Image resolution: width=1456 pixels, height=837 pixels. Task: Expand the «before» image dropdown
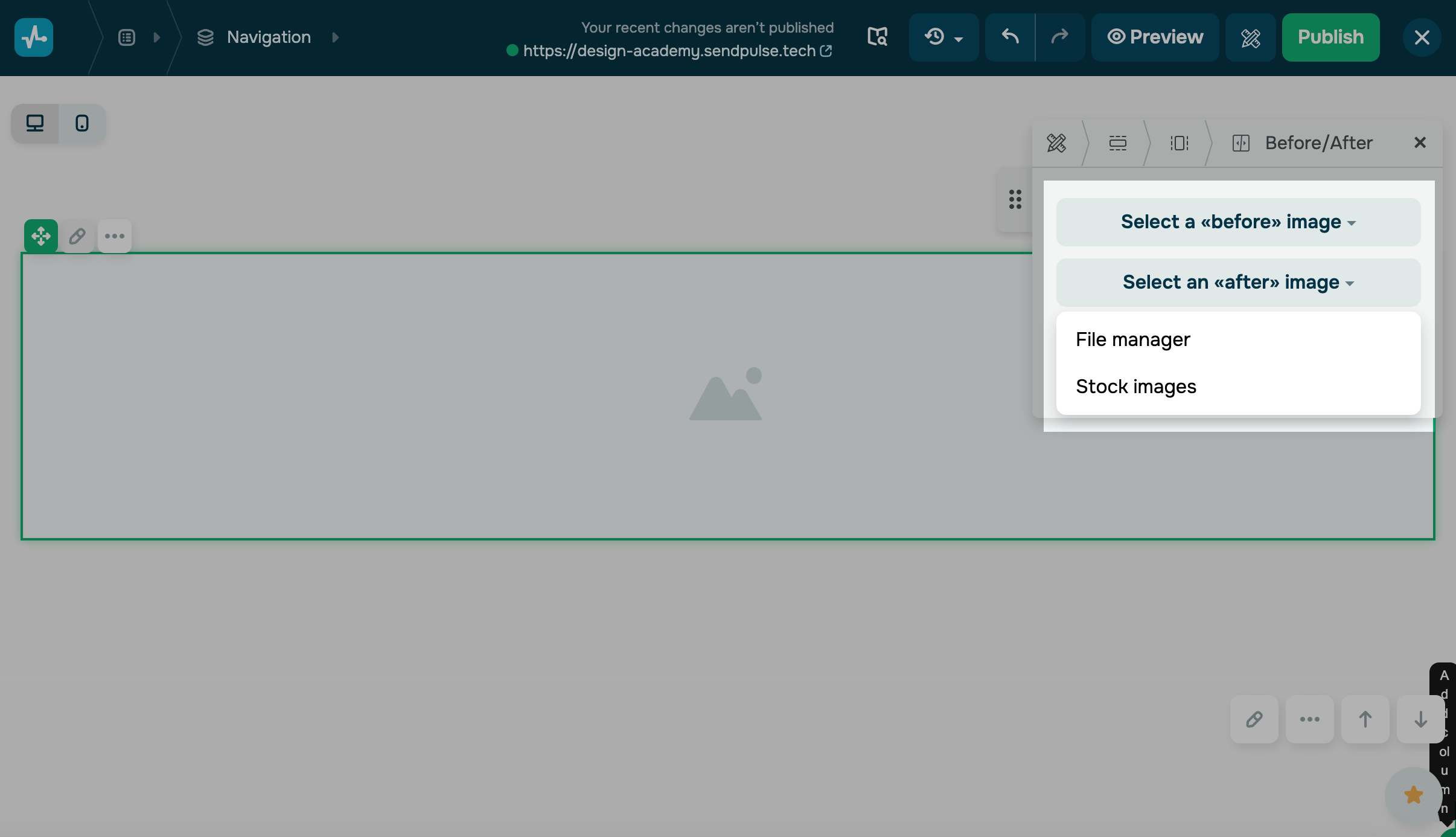(1238, 222)
